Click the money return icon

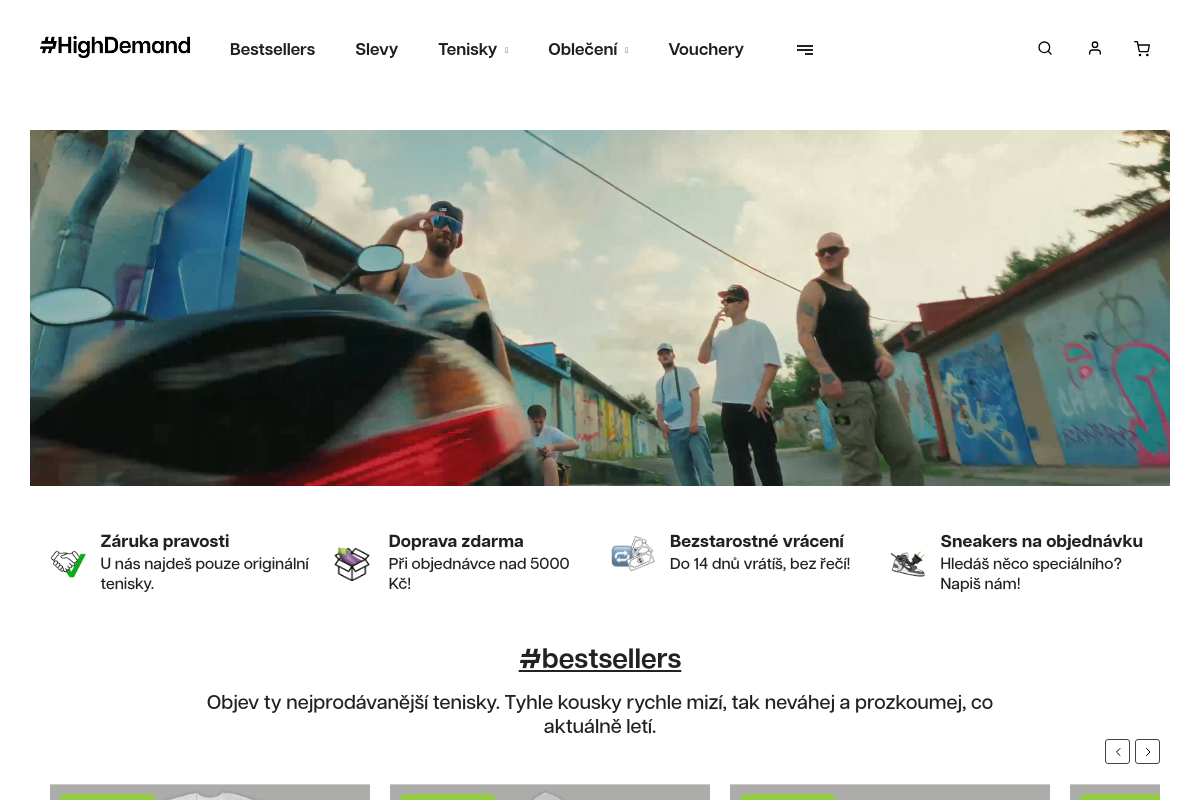coord(632,553)
